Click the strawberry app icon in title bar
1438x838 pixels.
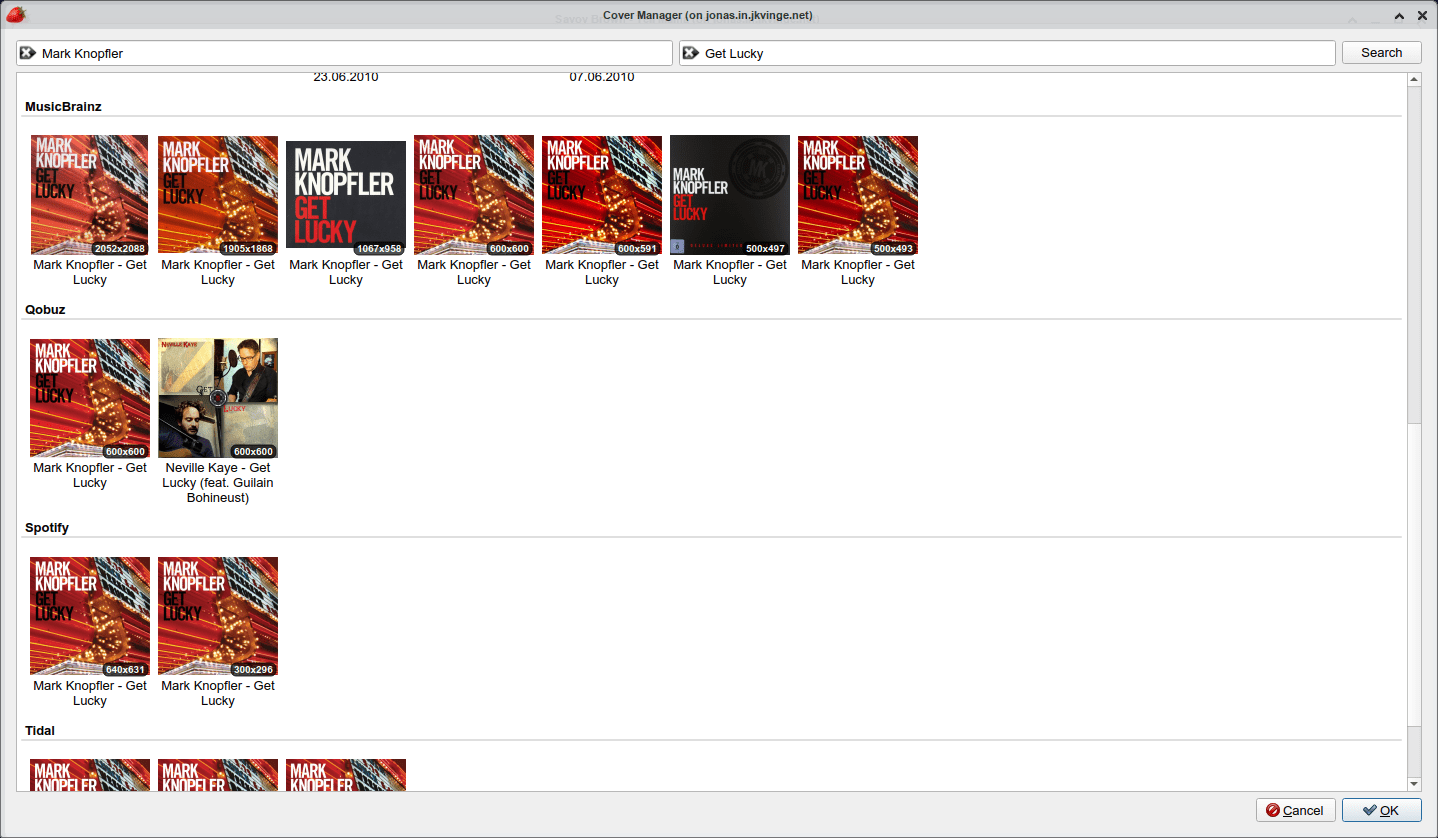click(15, 15)
